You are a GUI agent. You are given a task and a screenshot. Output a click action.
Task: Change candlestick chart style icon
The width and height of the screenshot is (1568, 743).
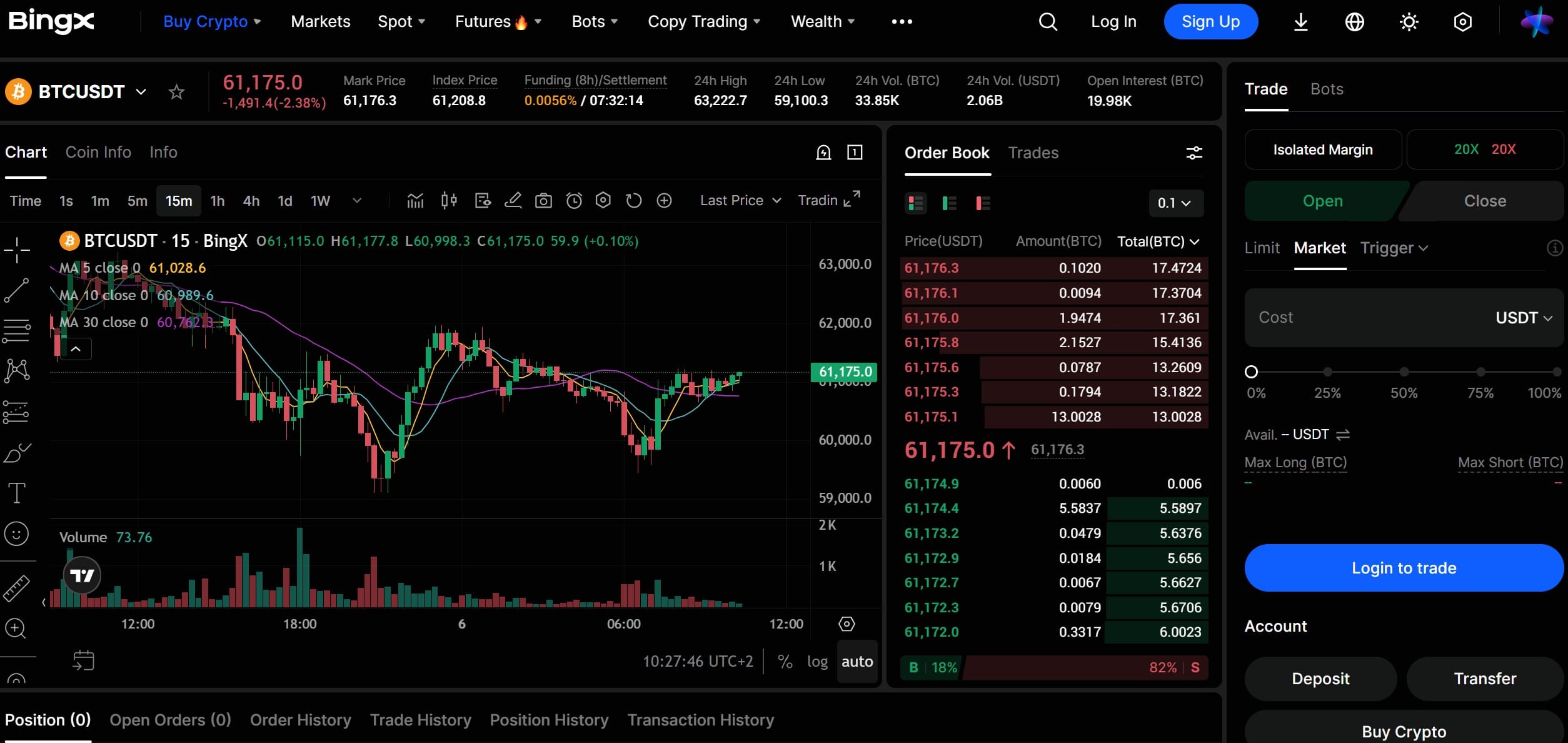pyautogui.click(x=449, y=200)
